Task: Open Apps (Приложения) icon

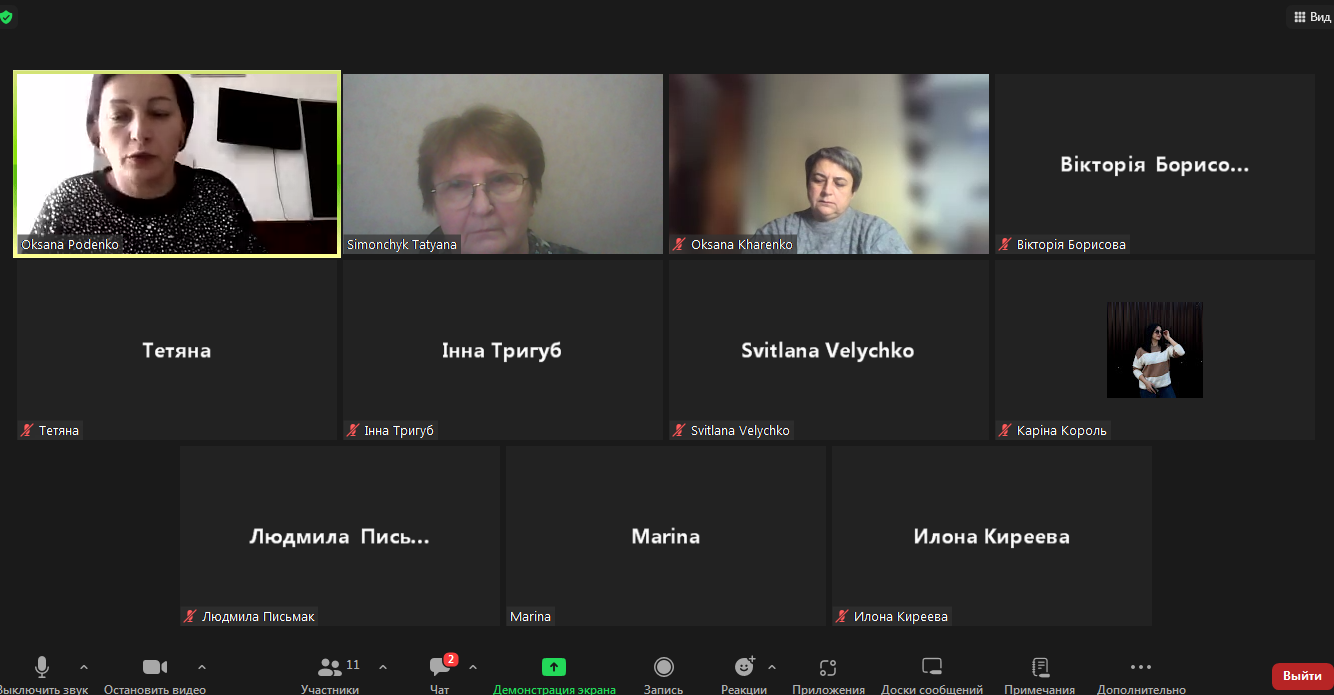Action: pos(828,667)
